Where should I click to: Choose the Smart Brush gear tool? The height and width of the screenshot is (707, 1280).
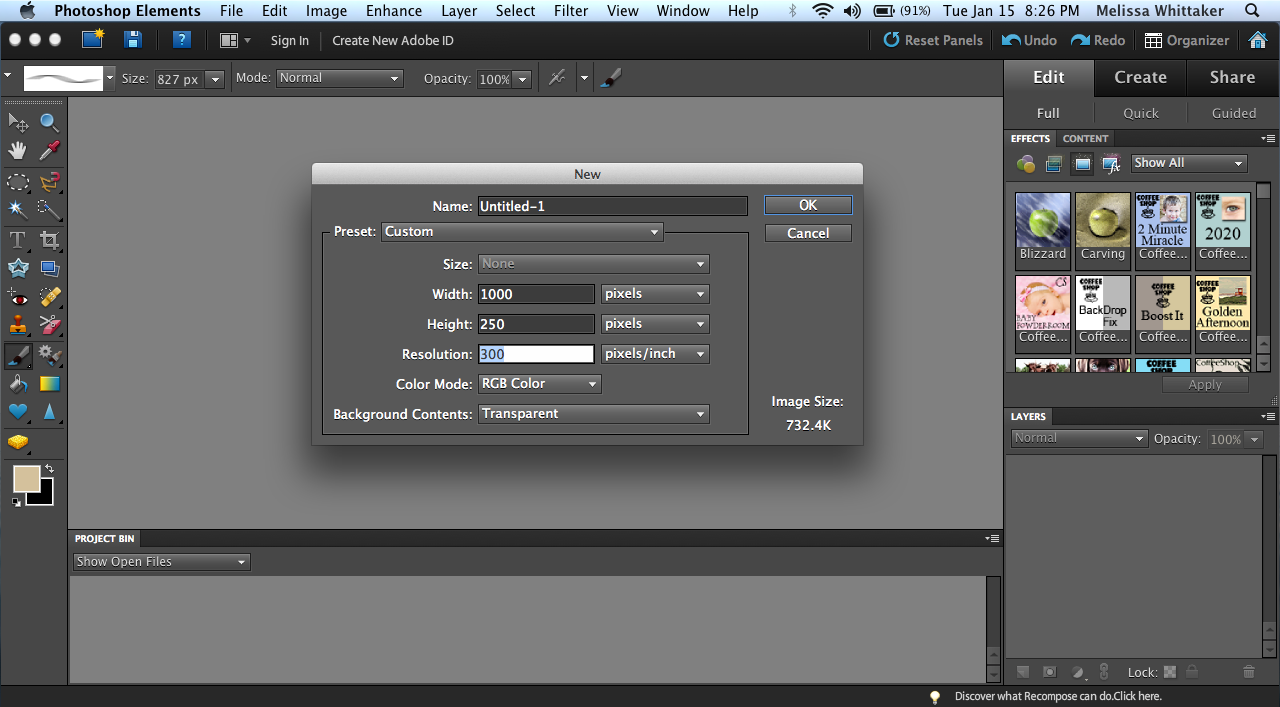(x=49, y=355)
